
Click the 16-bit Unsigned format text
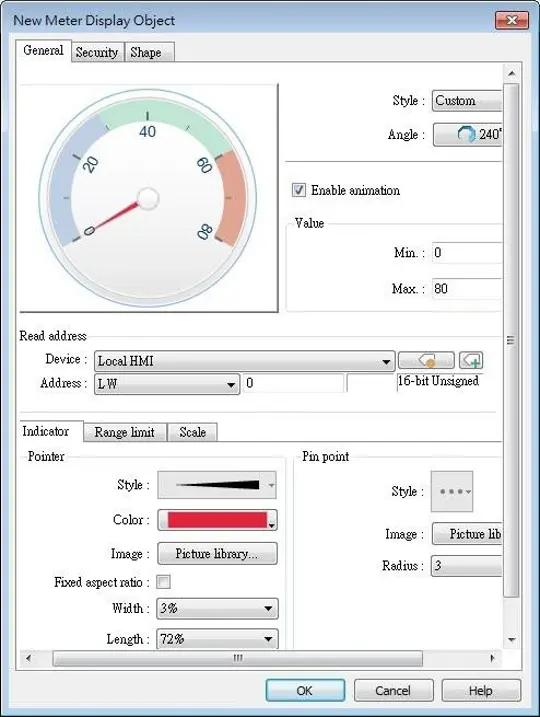tap(438, 381)
